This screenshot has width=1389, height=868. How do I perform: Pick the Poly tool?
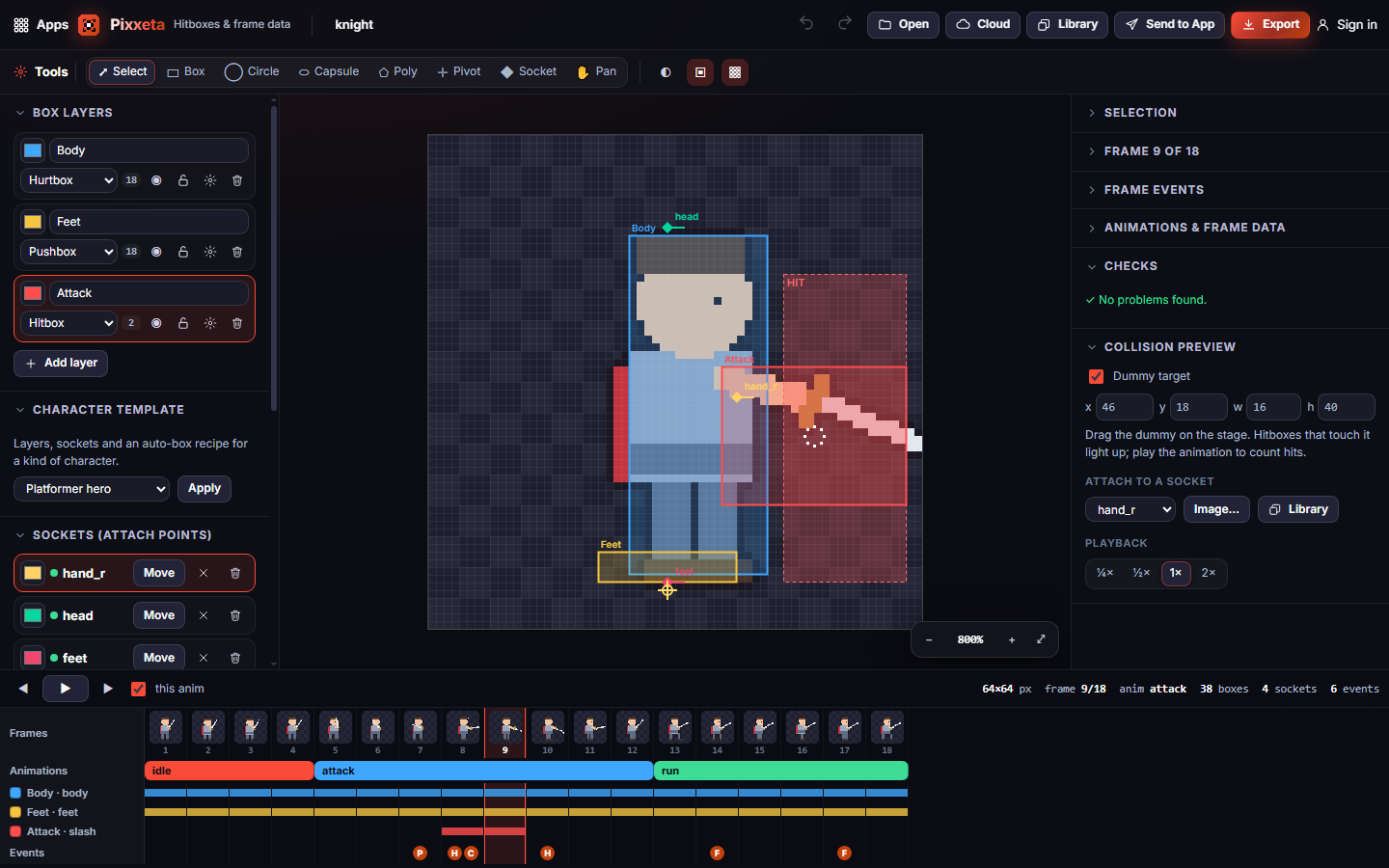coord(398,72)
